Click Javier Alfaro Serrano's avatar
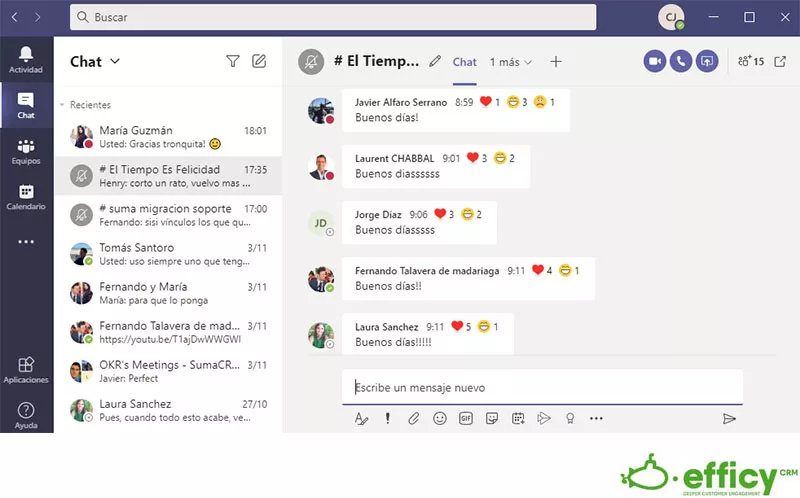800x498 pixels. point(321,111)
